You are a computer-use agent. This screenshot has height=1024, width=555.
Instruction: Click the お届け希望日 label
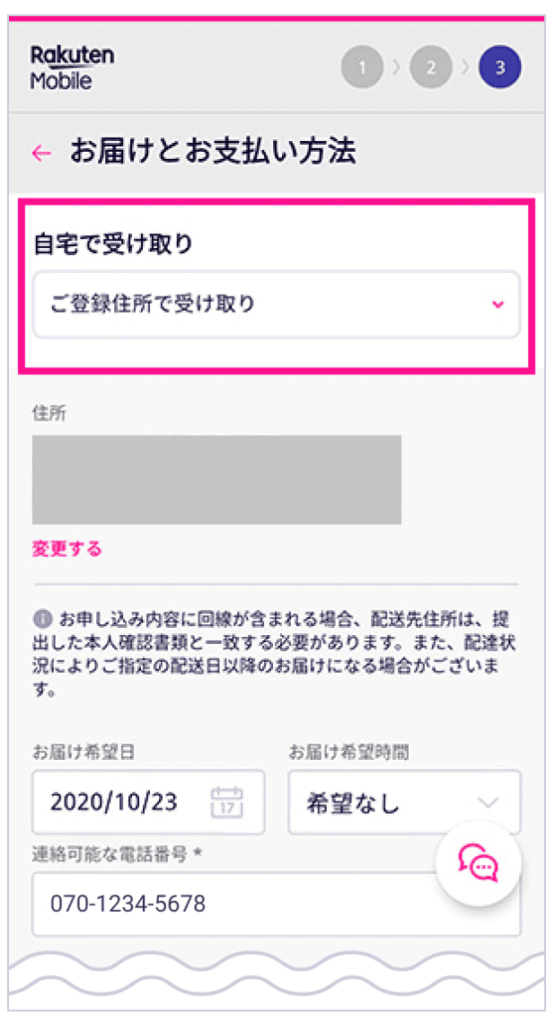84,752
